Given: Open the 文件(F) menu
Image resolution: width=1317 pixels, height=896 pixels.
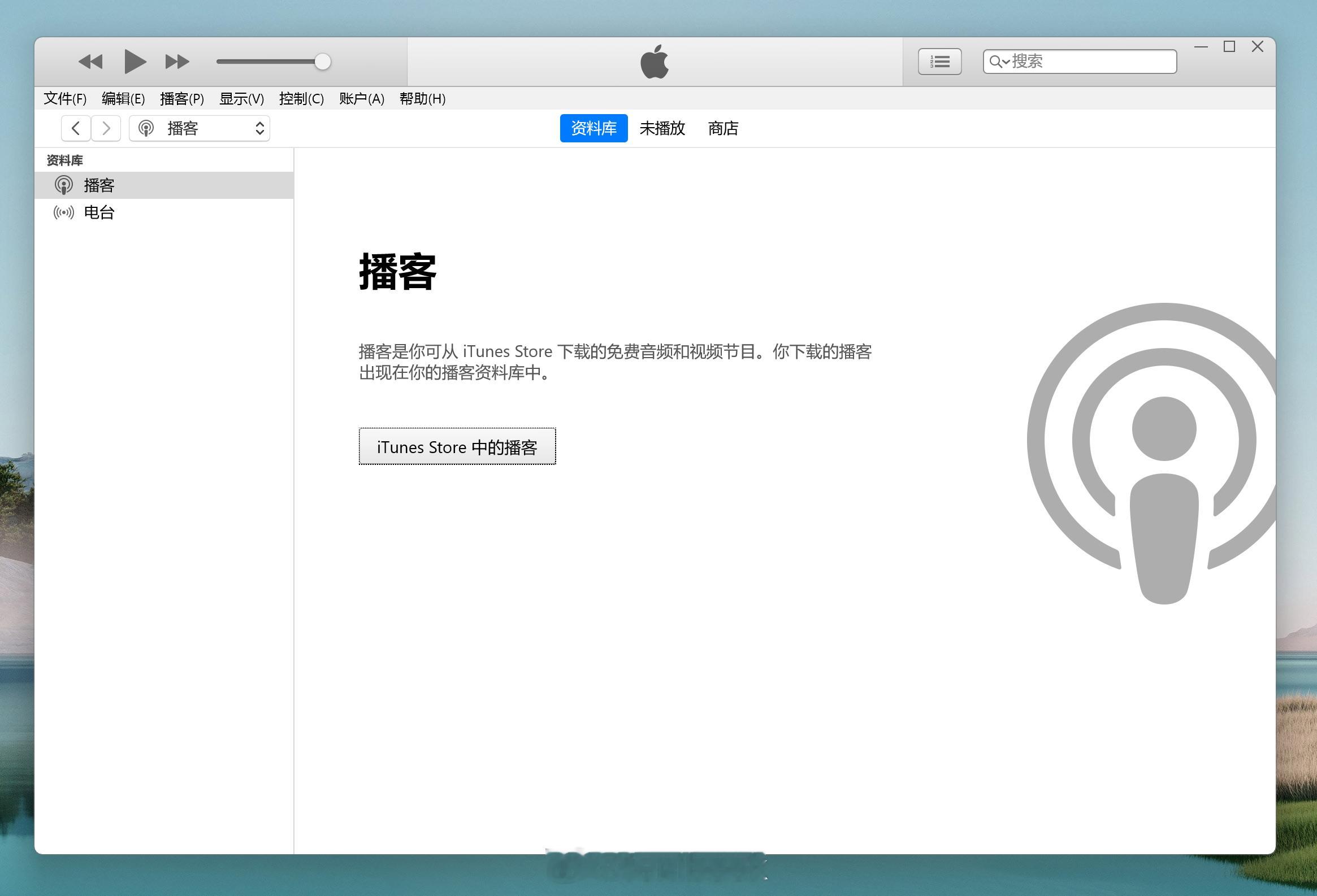Looking at the screenshot, I should point(65,99).
